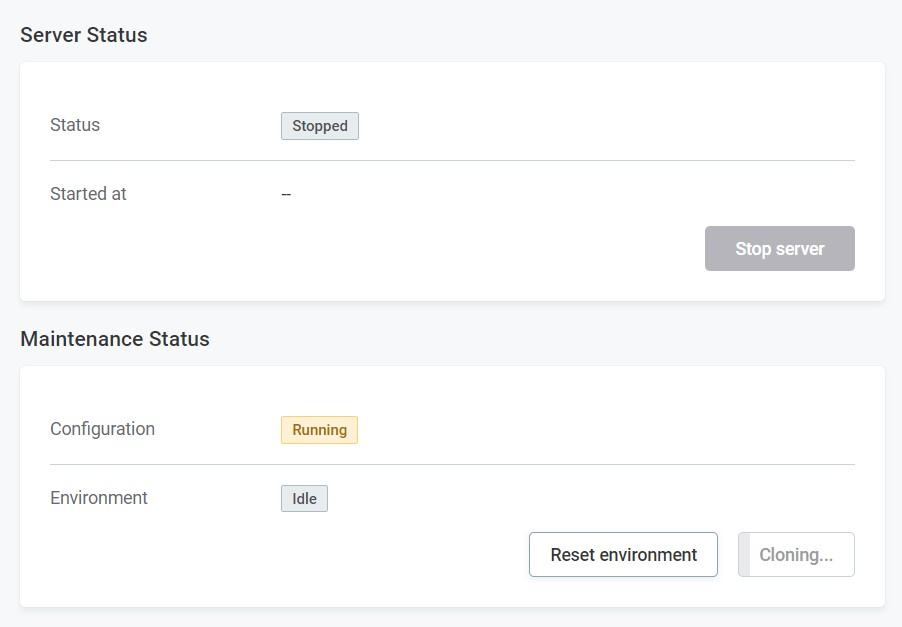
Task: Click the divider line below Status row
Action: pyautogui.click(x=452, y=160)
